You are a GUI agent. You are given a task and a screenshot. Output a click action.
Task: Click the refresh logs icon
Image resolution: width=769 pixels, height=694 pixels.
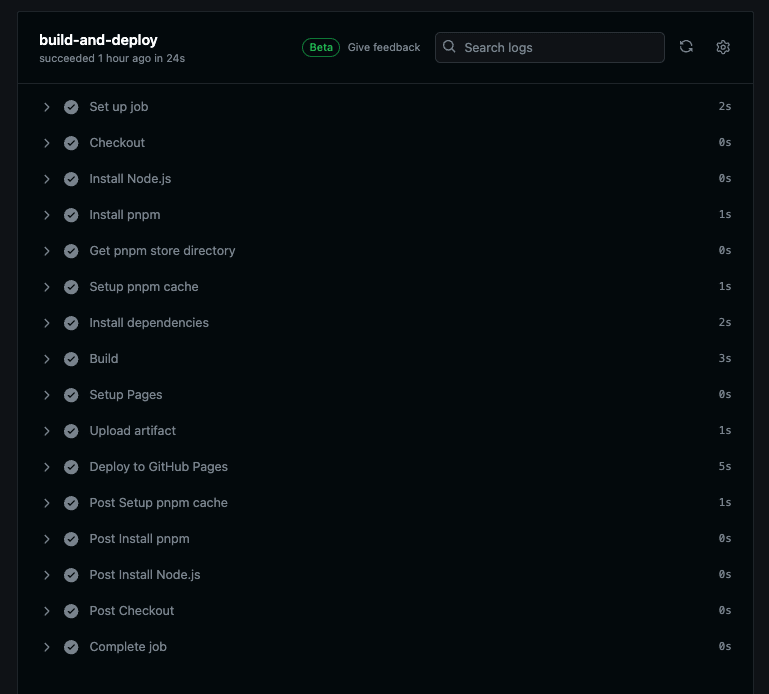coord(686,47)
